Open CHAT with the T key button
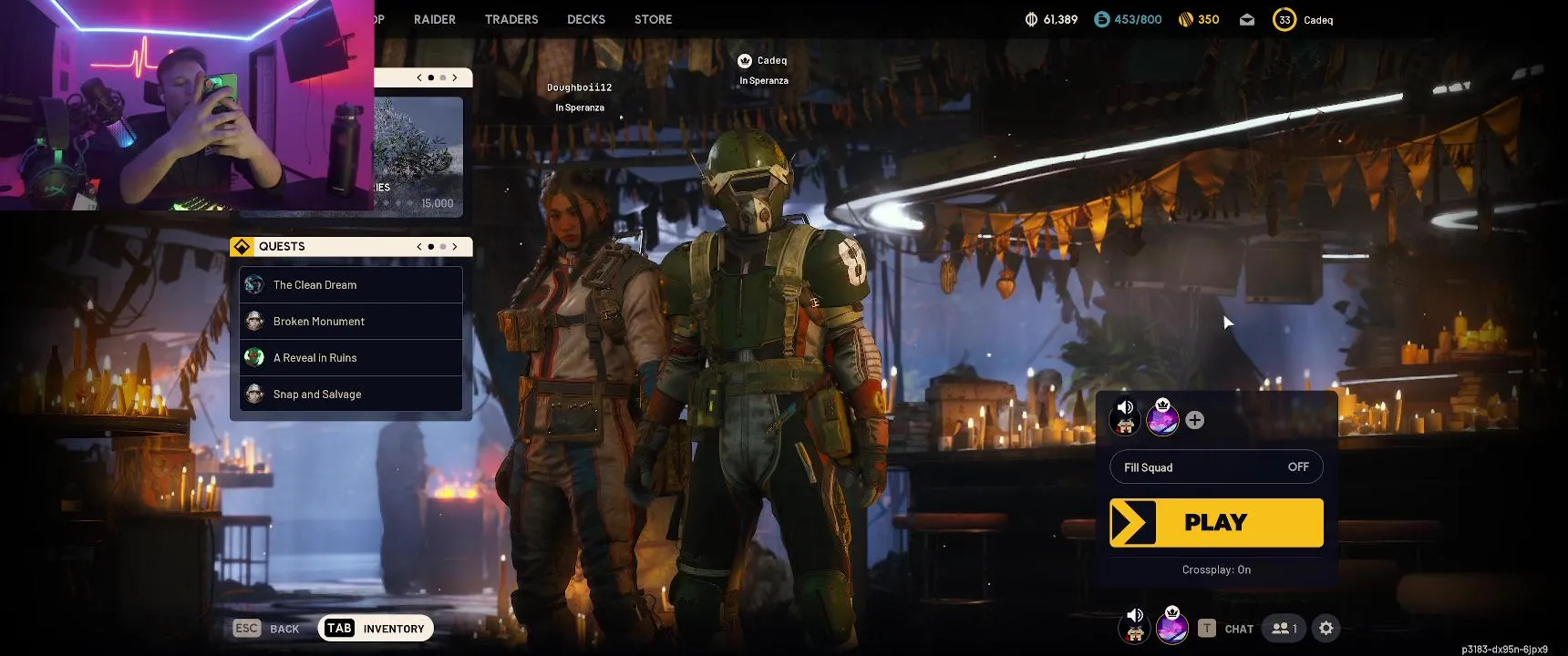Screen dimensions: 1568x656 (x=1226, y=628)
